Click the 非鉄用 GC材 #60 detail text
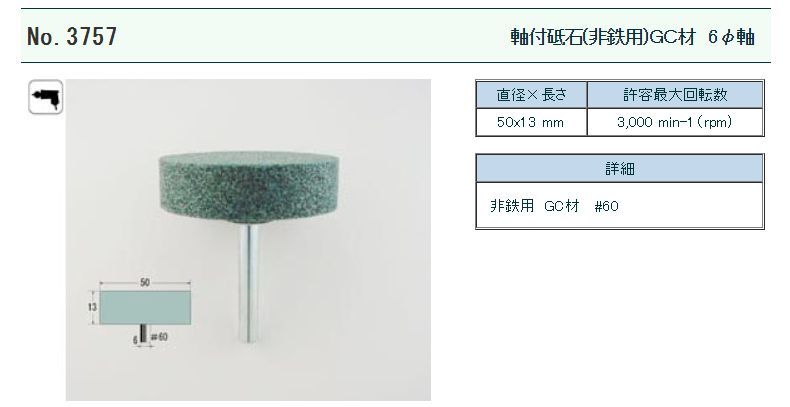 (554, 206)
